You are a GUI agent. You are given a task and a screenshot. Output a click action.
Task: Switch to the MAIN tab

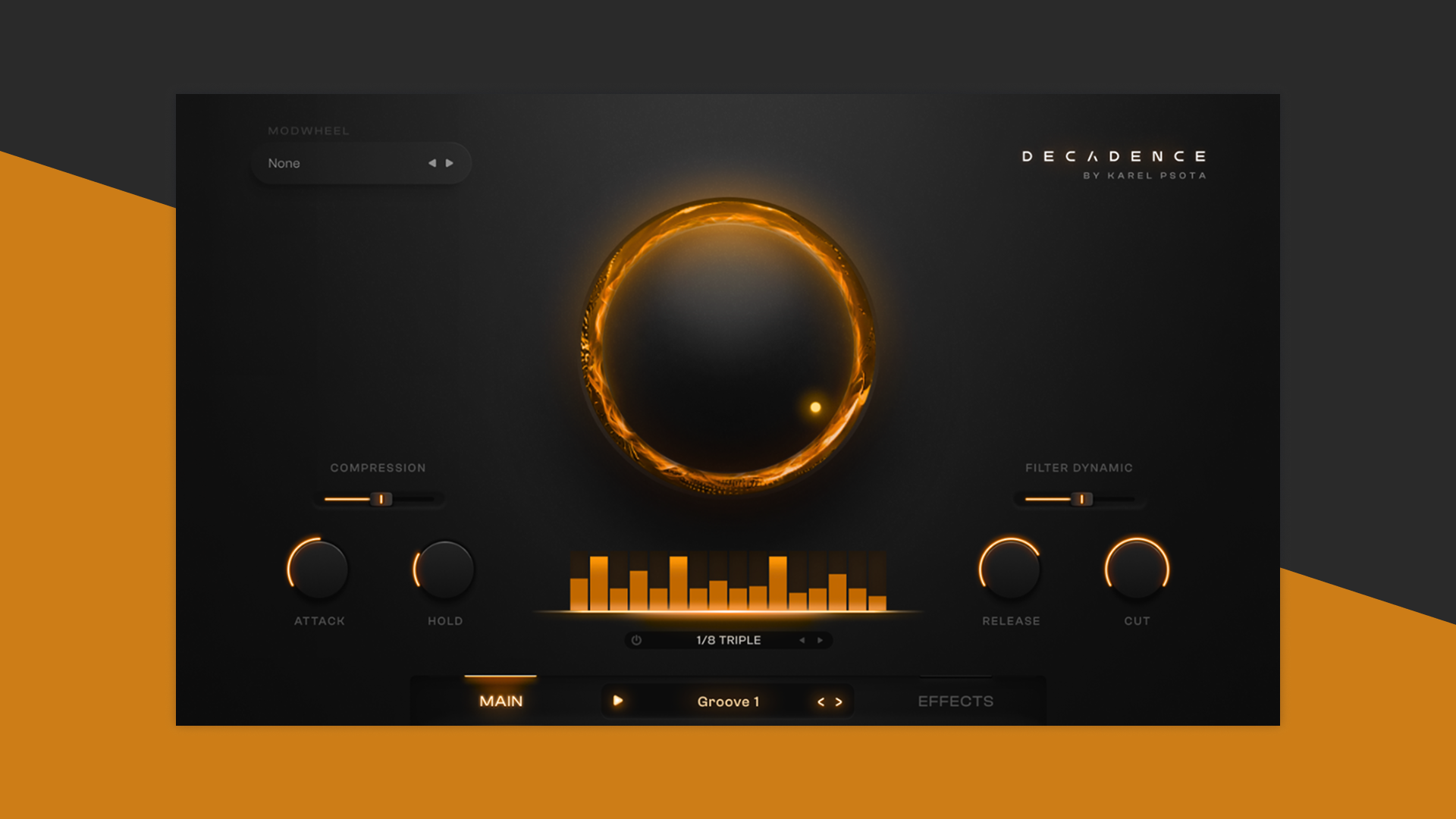[x=500, y=701]
